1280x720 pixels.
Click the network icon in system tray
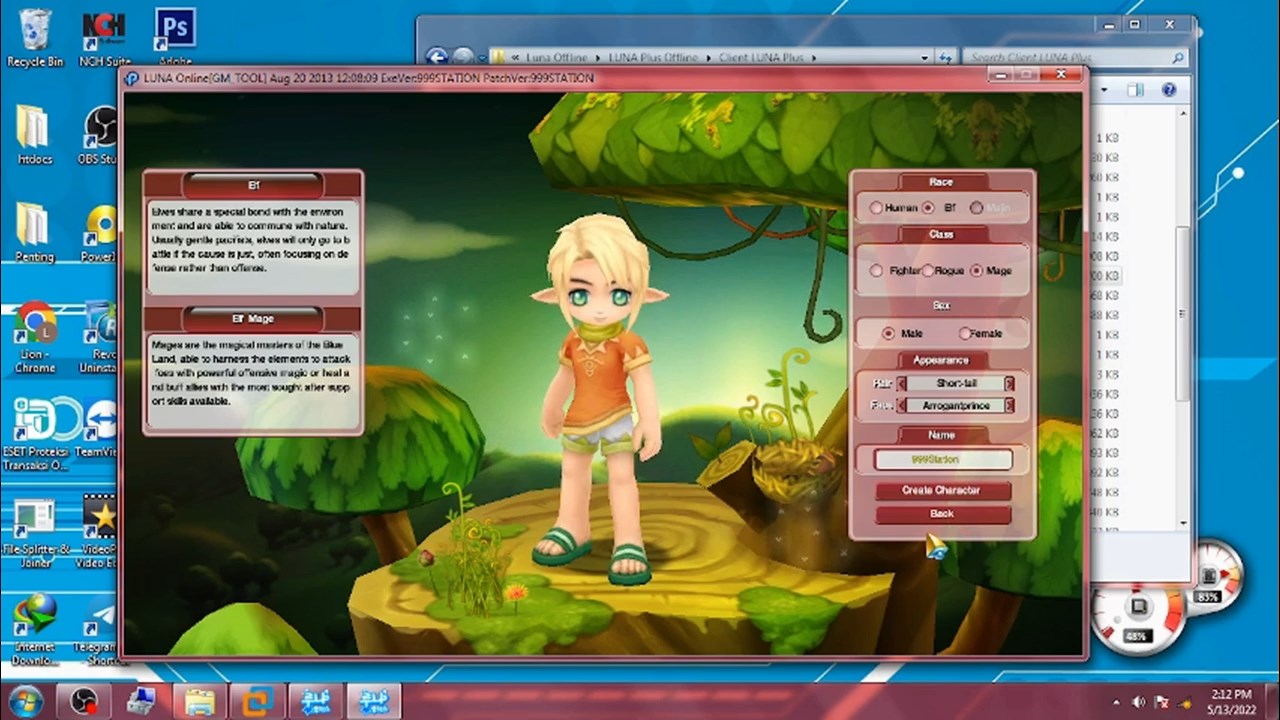[1185, 702]
